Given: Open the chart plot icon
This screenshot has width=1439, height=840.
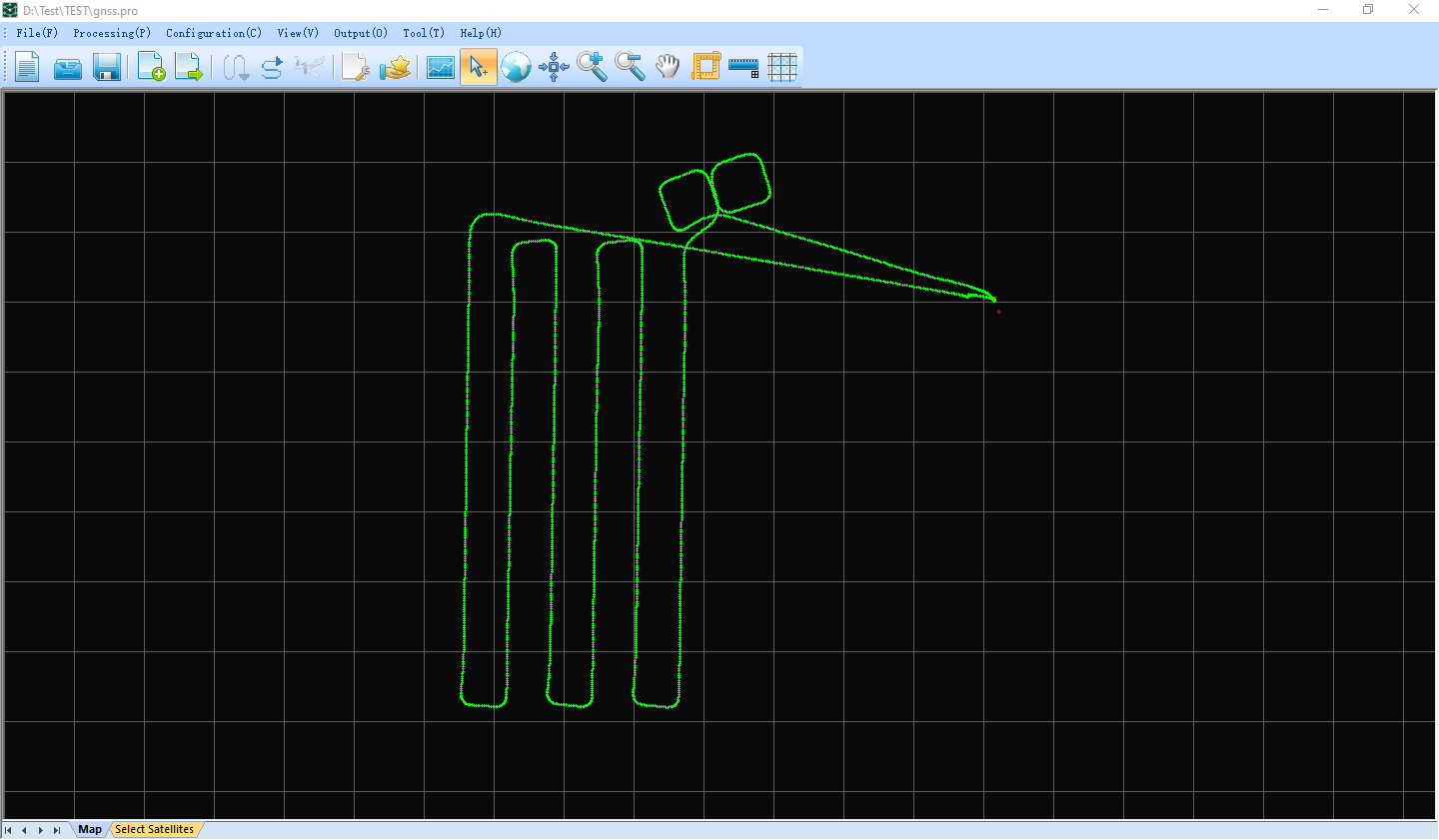Looking at the screenshot, I should [440, 67].
